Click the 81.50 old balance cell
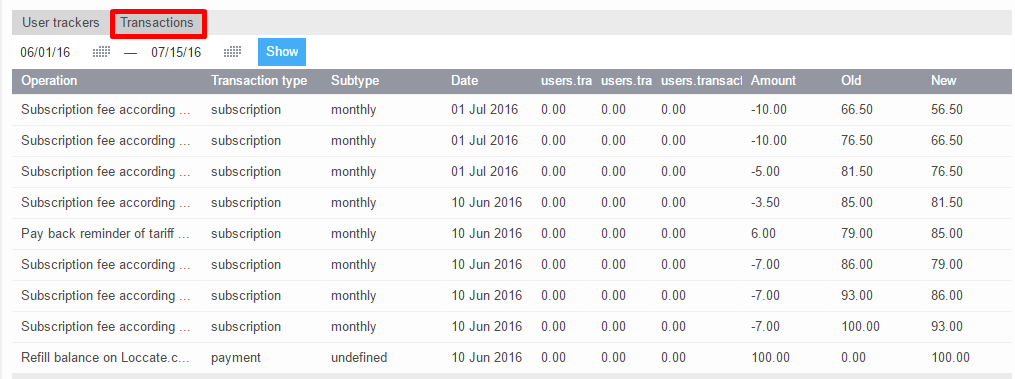This screenshot has width=1015, height=379. coord(857,172)
